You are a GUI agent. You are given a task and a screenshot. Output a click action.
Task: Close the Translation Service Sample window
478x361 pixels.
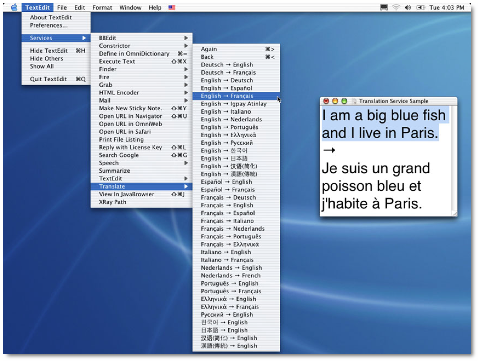coord(326,101)
